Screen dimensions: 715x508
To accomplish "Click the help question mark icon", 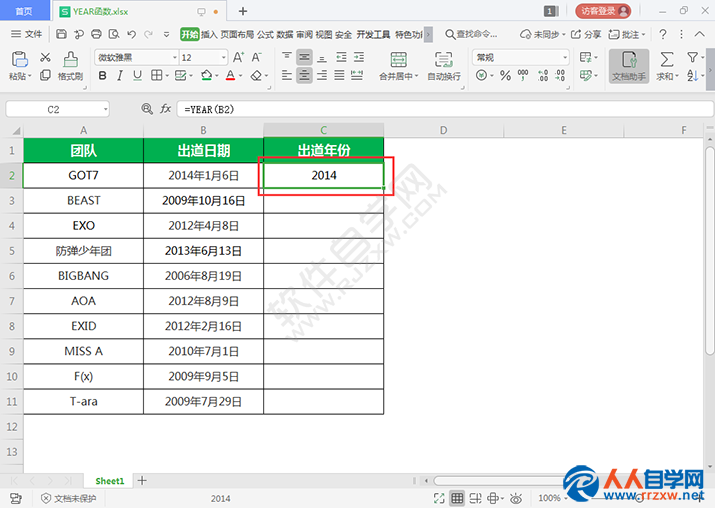I will point(663,34).
